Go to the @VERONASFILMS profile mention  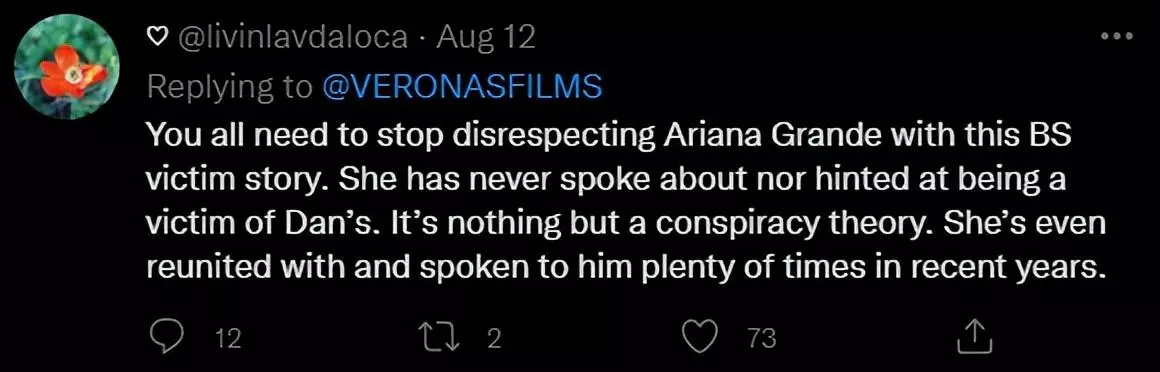[462, 87]
